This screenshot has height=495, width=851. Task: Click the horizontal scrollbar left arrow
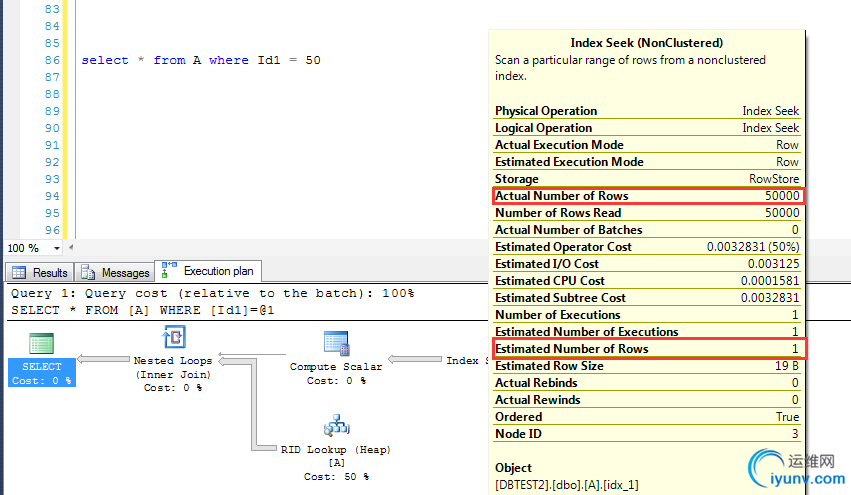pos(71,248)
